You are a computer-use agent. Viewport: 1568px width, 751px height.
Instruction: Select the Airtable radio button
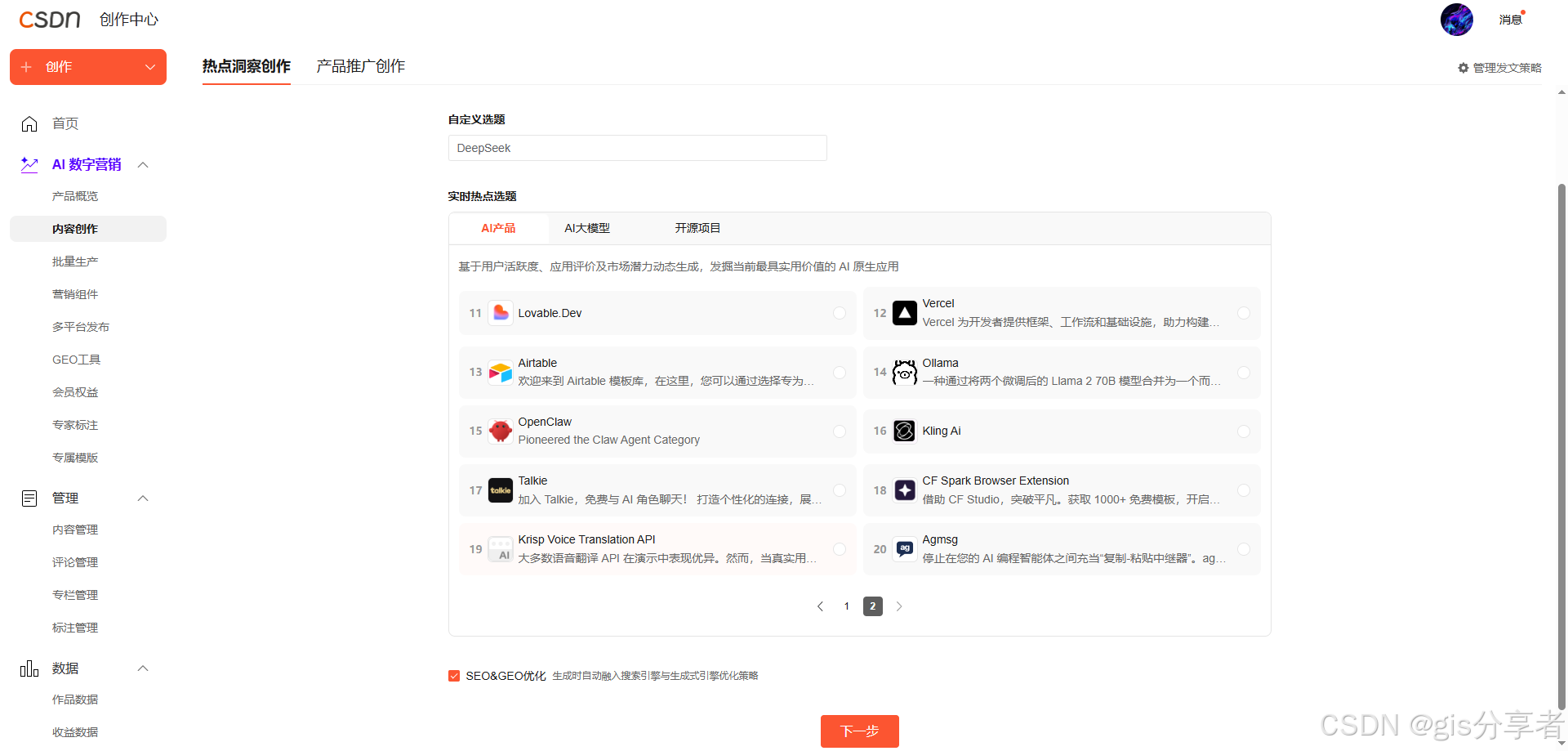pos(840,372)
